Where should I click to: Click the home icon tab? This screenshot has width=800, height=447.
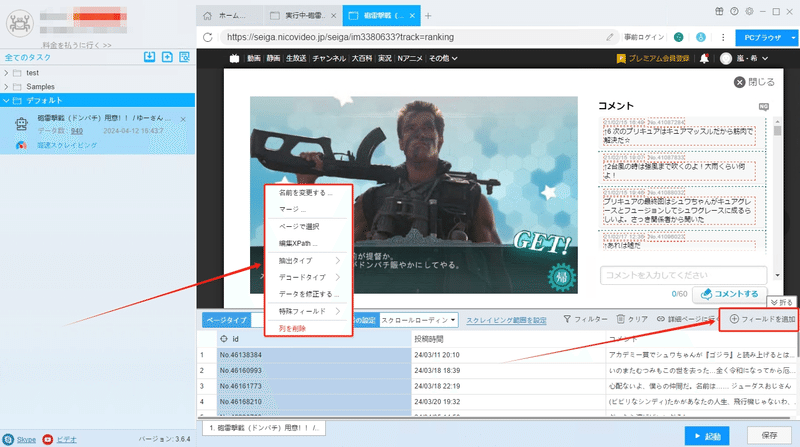click(x=207, y=16)
